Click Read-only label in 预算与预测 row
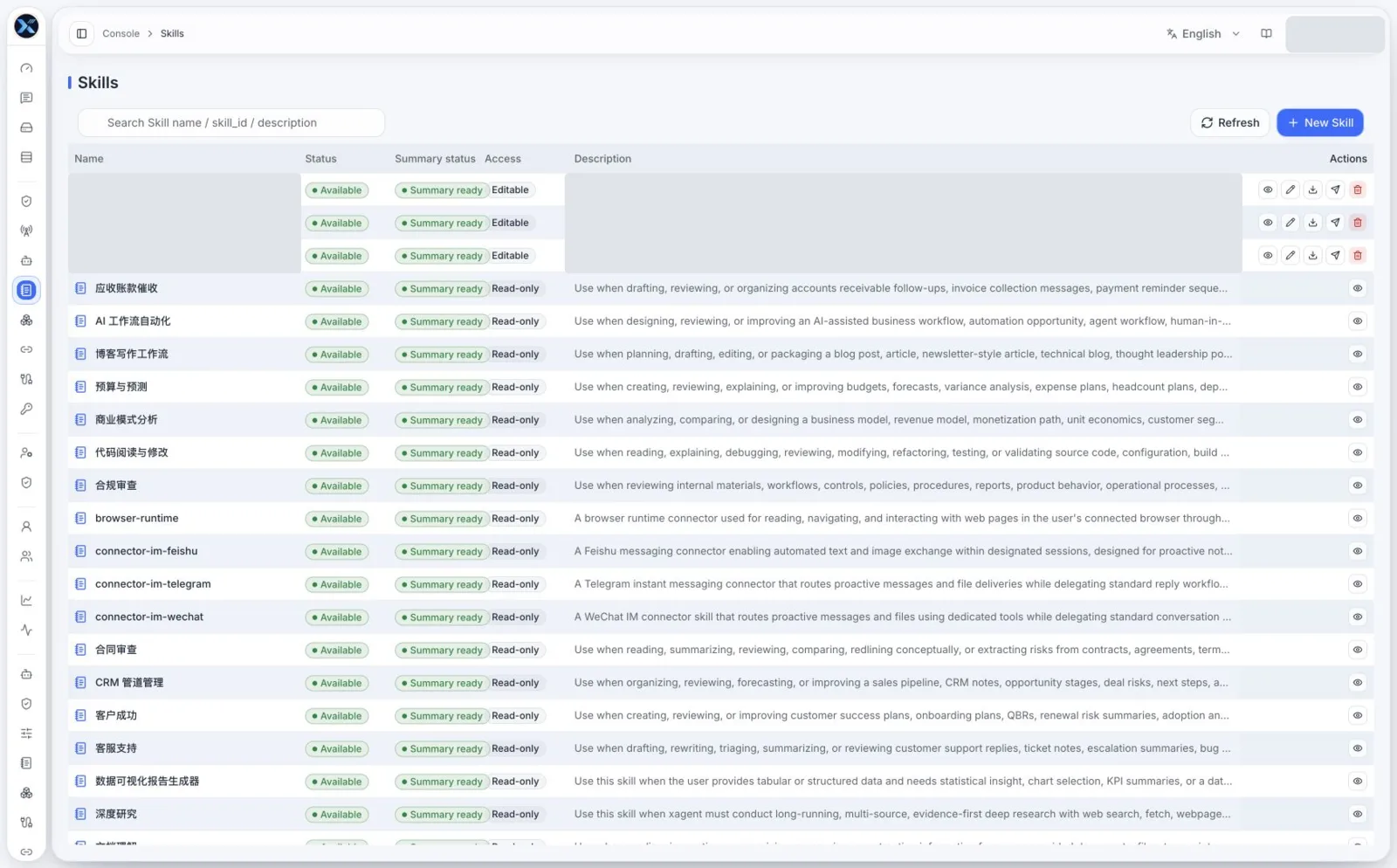This screenshot has width=1397, height=868. tap(515, 387)
